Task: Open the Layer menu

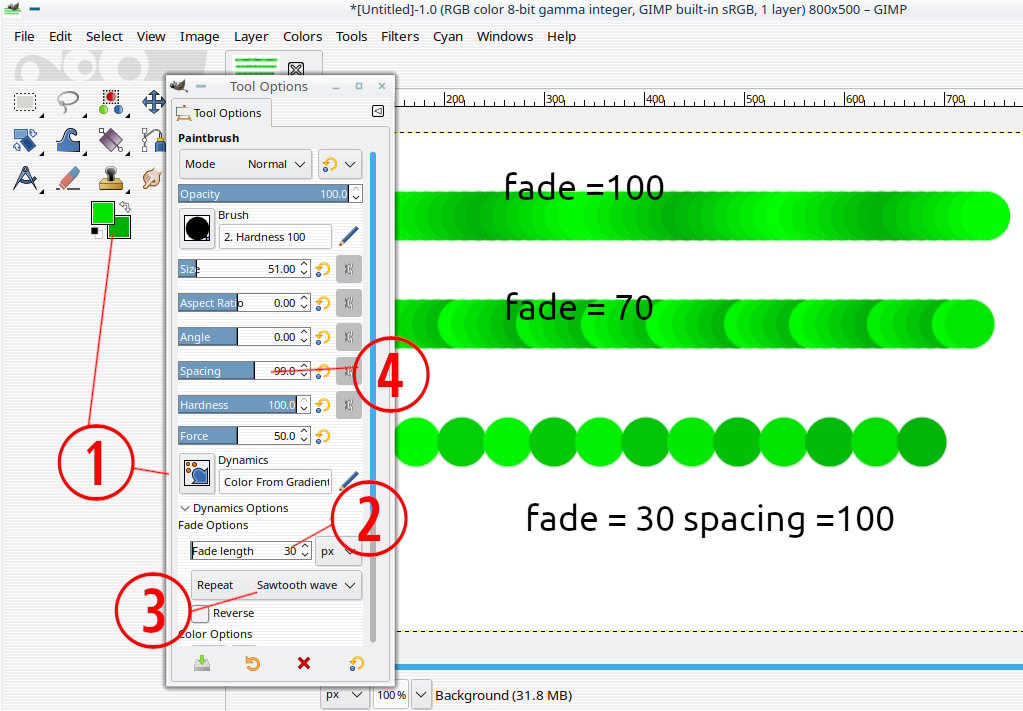Action: tap(251, 37)
